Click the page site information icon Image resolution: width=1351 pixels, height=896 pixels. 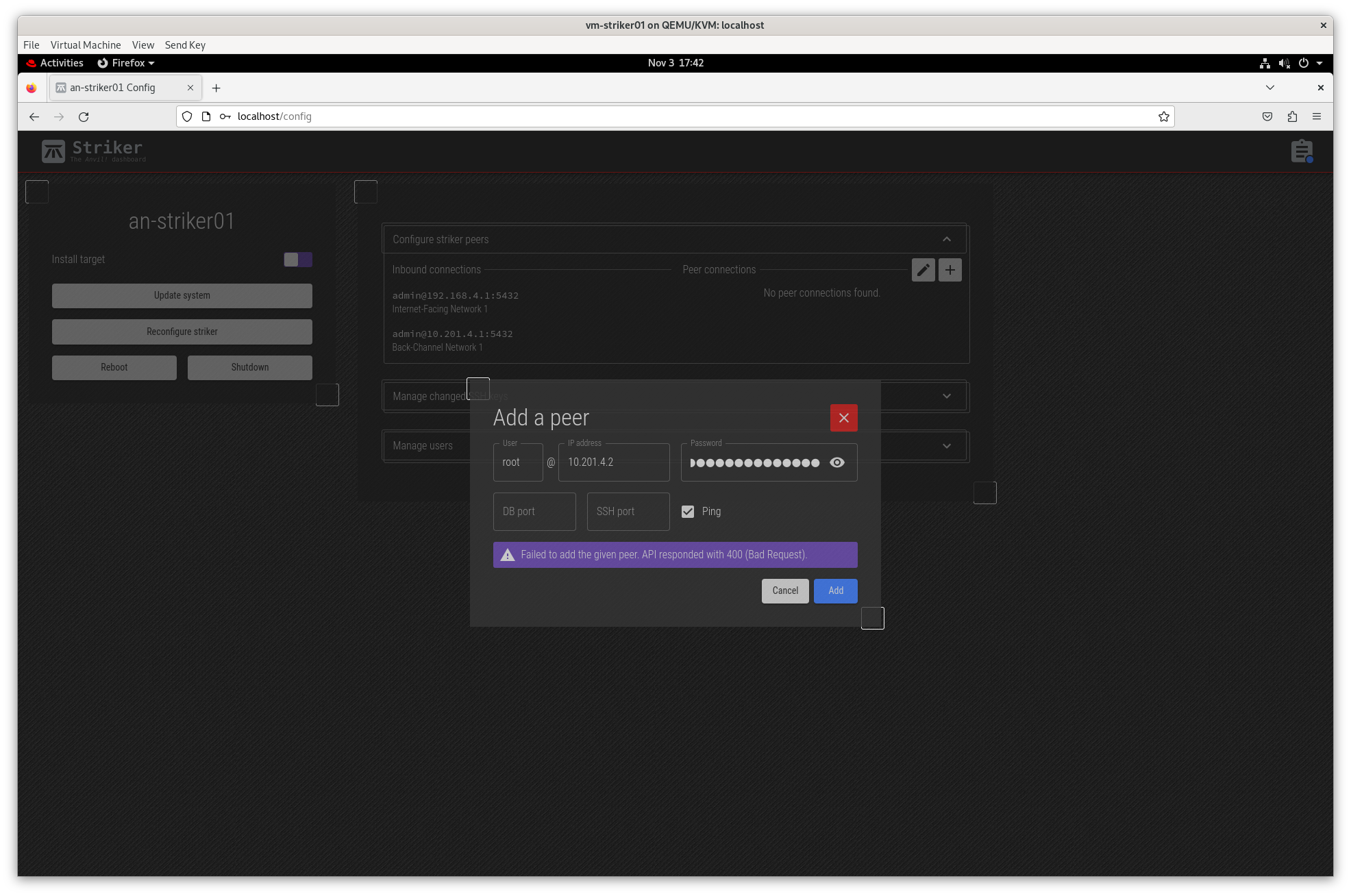206,116
